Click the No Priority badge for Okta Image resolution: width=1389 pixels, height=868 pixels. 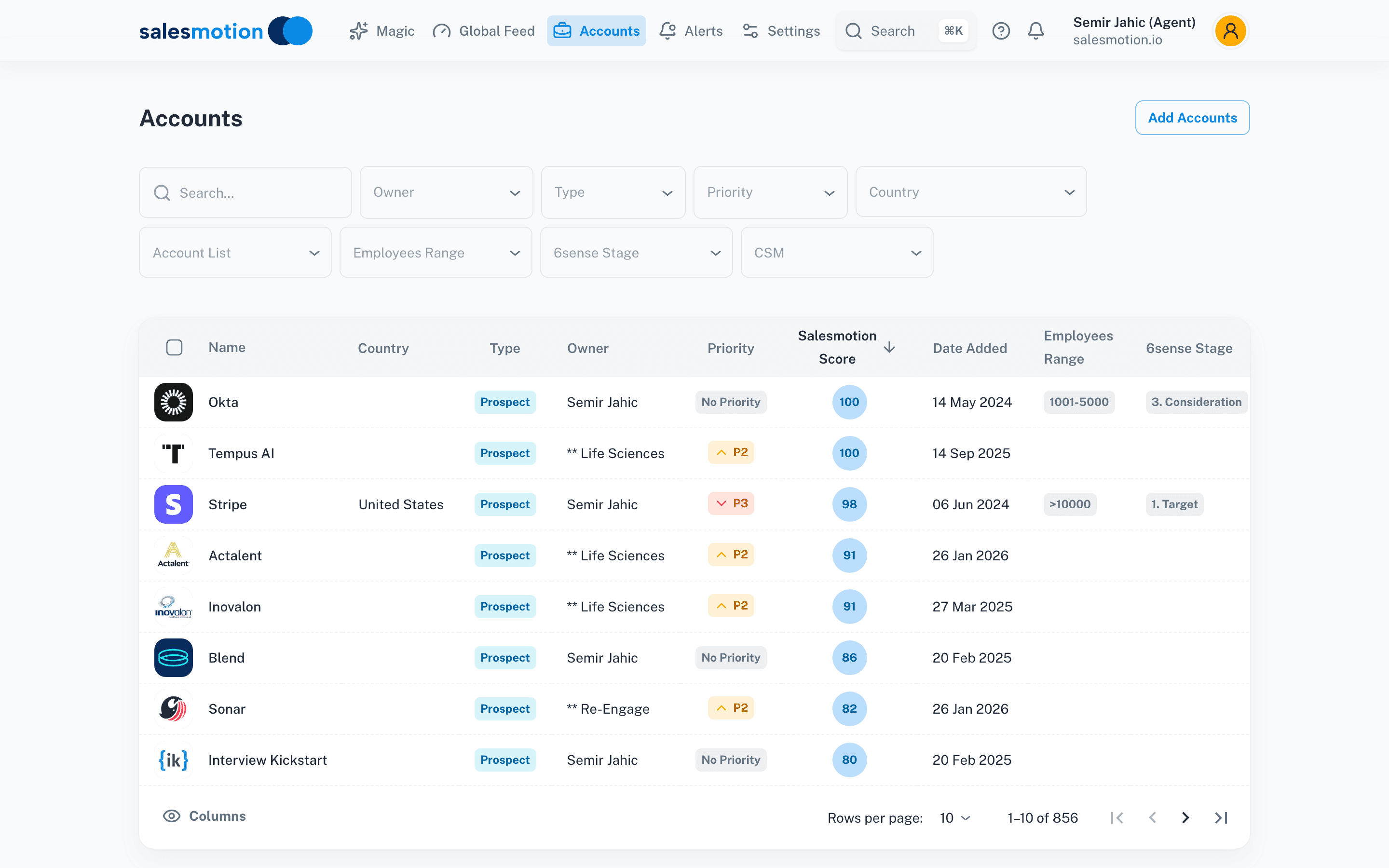pos(731,402)
